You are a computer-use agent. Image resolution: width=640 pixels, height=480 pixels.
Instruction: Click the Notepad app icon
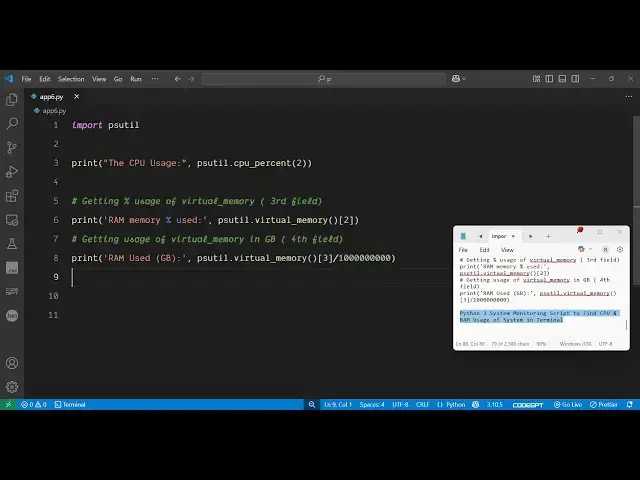pyautogui.click(x=463, y=236)
